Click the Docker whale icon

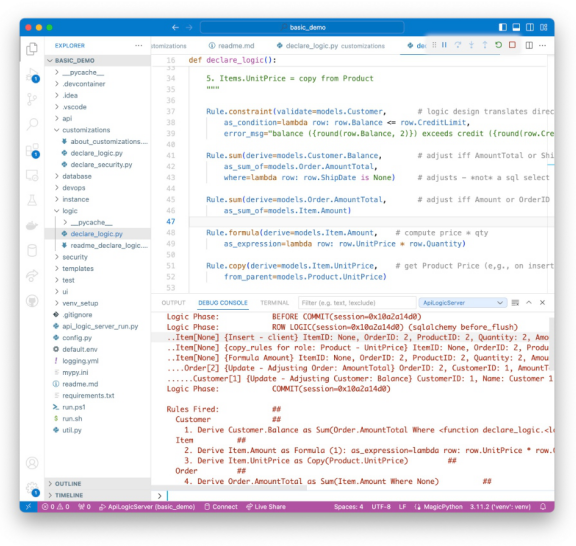32,225
